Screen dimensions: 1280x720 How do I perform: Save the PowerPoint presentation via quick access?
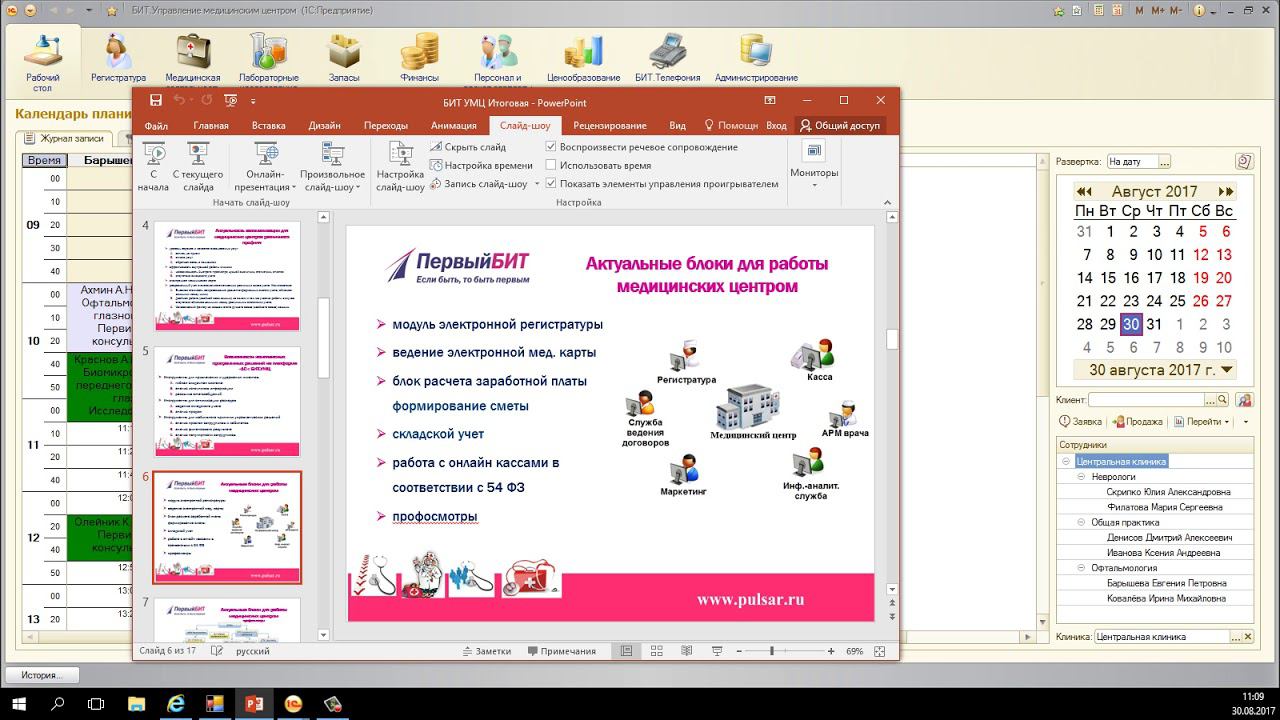(x=156, y=100)
